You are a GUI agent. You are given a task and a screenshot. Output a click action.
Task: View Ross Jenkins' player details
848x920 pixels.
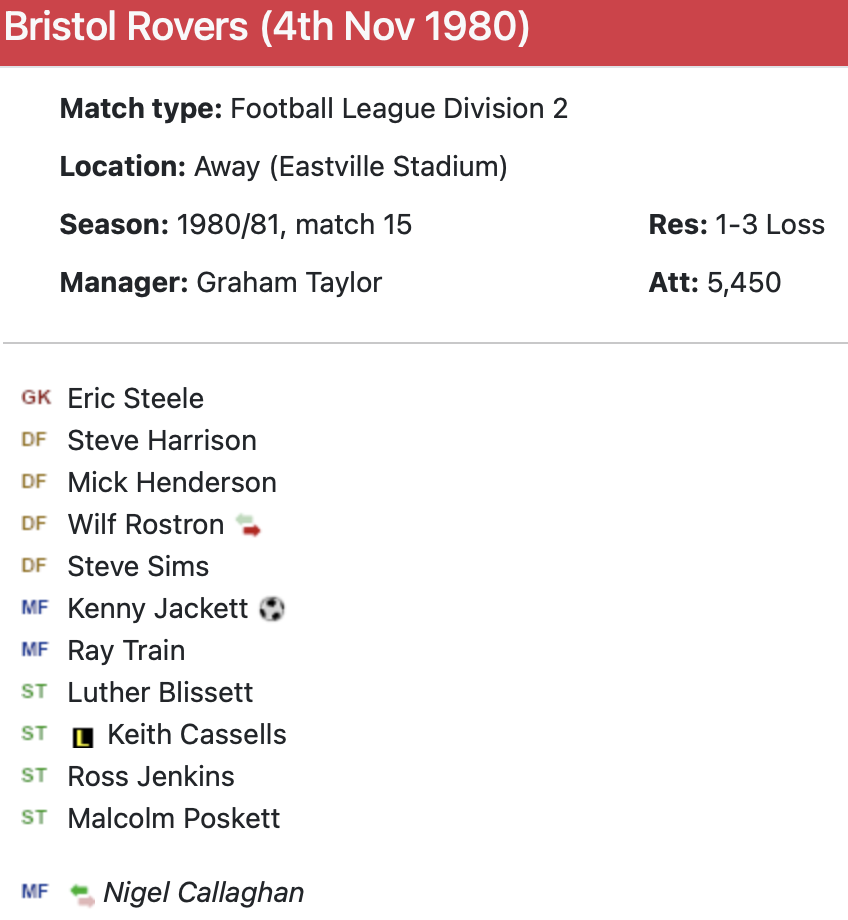pyautogui.click(x=151, y=776)
